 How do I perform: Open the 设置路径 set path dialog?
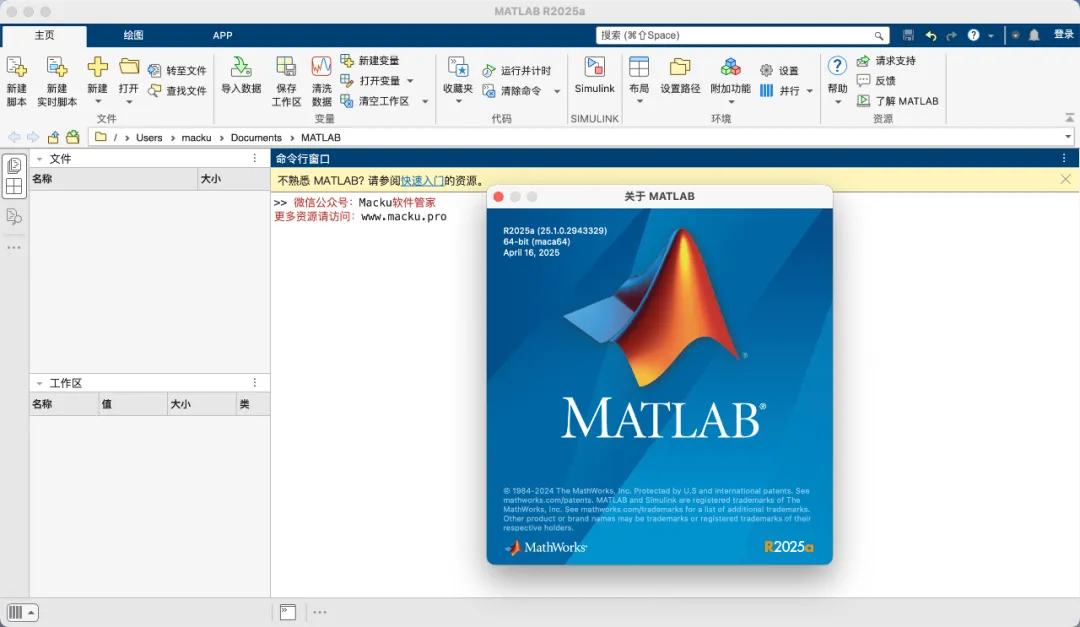click(x=680, y=75)
